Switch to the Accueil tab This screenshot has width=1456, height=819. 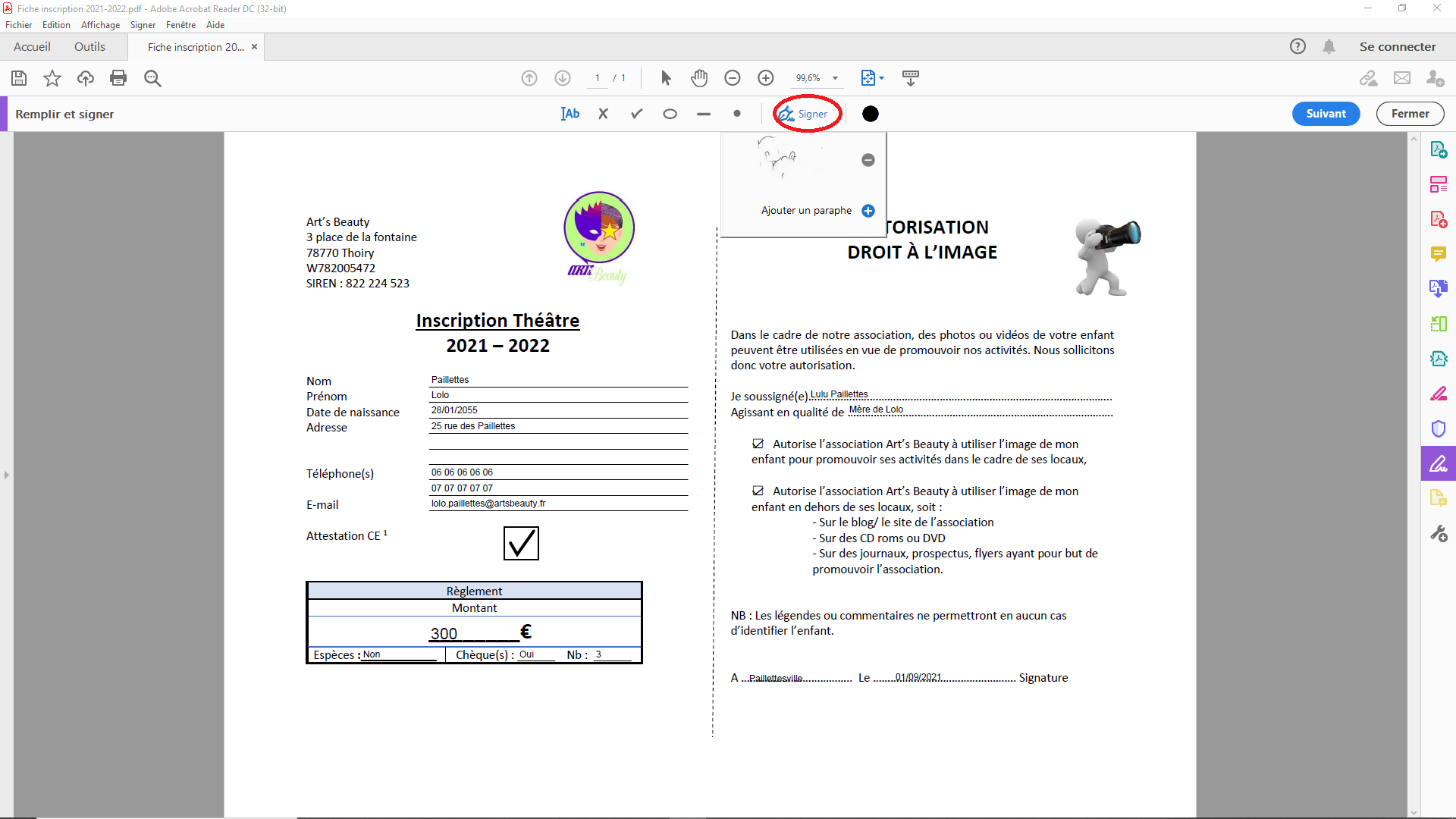click(x=32, y=46)
